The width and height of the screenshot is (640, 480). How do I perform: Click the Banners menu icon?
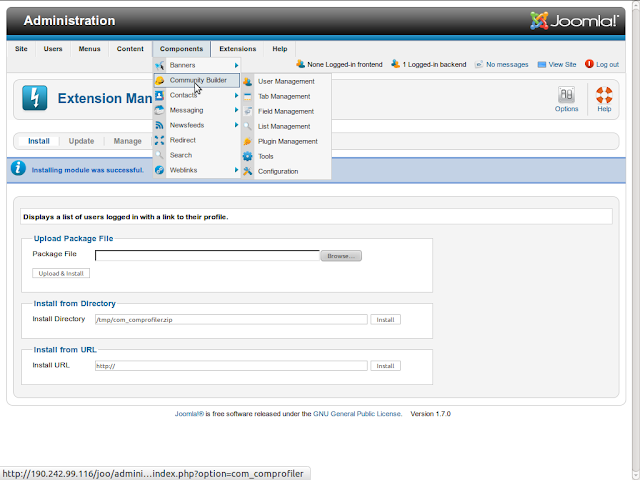pyautogui.click(x=160, y=65)
